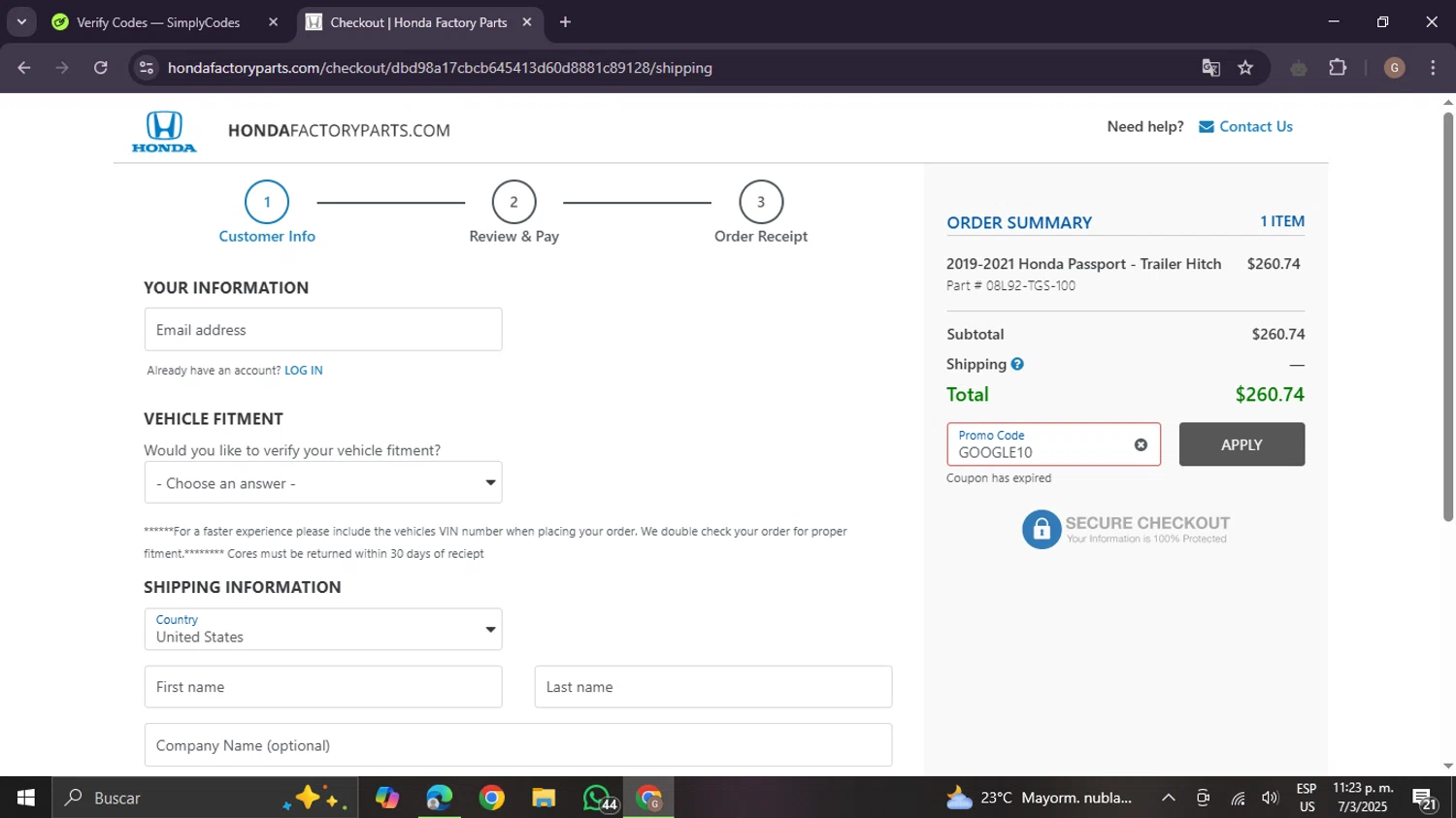The width and height of the screenshot is (1456, 818).
Task: Click the Contact Us link
Action: pyautogui.click(x=1256, y=127)
